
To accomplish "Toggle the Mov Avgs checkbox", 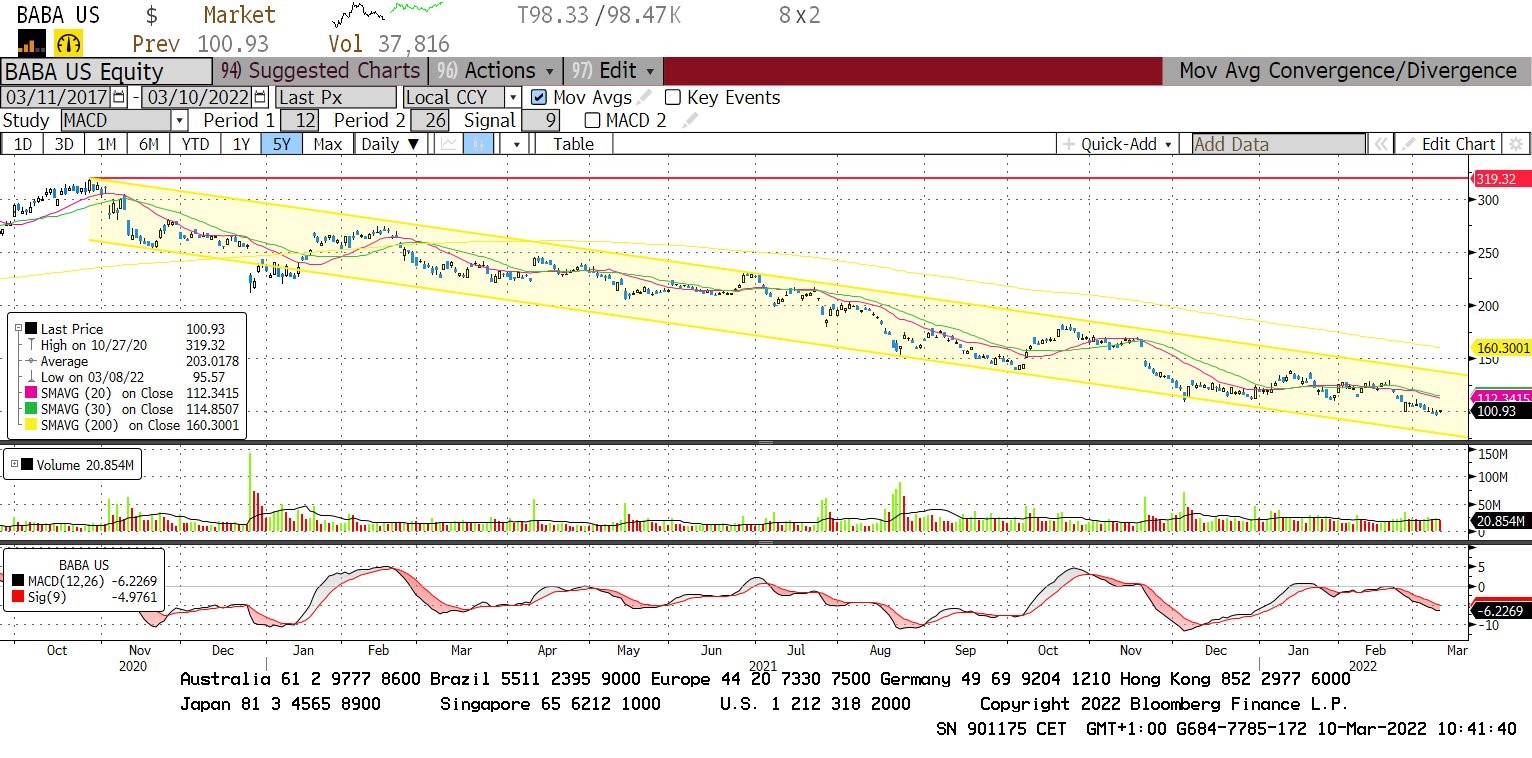I will tap(539, 97).
